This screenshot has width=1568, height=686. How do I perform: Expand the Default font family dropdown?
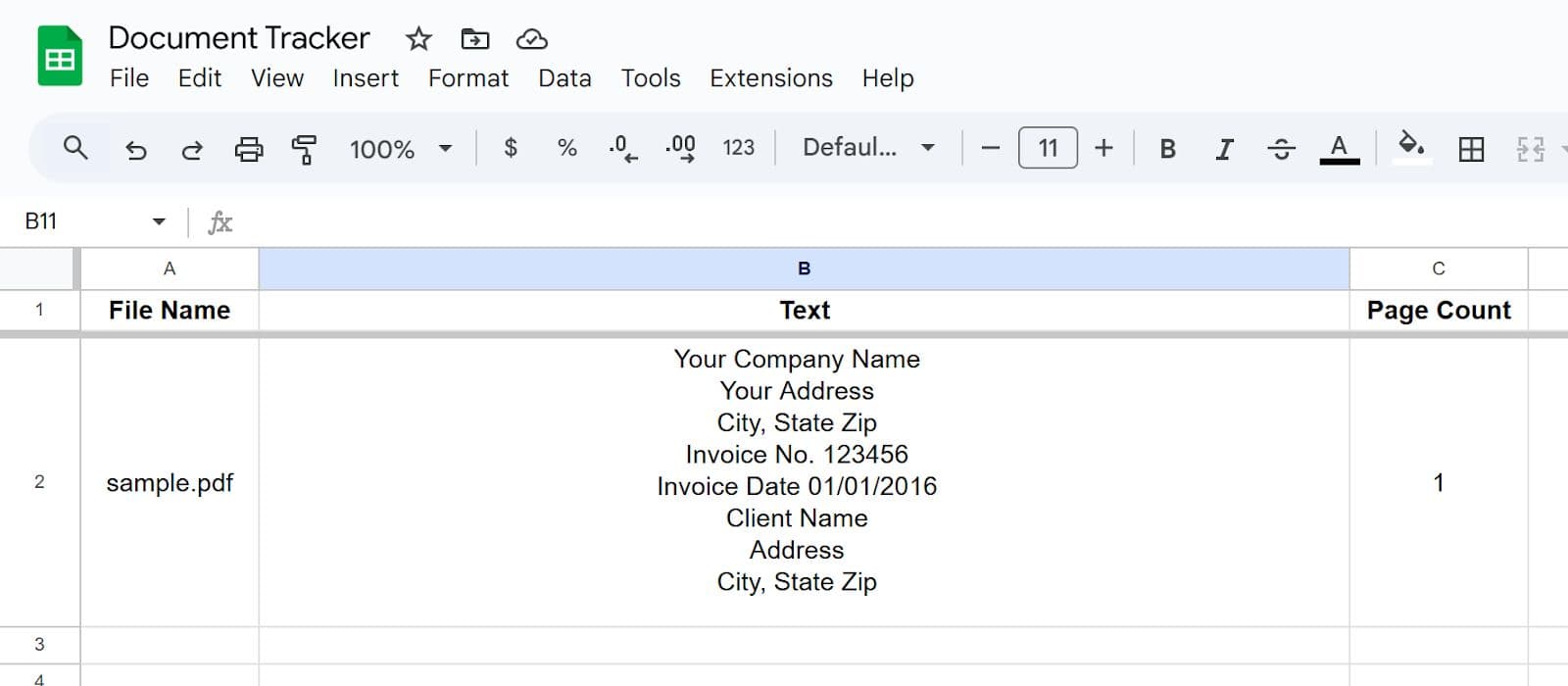[868, 148]
